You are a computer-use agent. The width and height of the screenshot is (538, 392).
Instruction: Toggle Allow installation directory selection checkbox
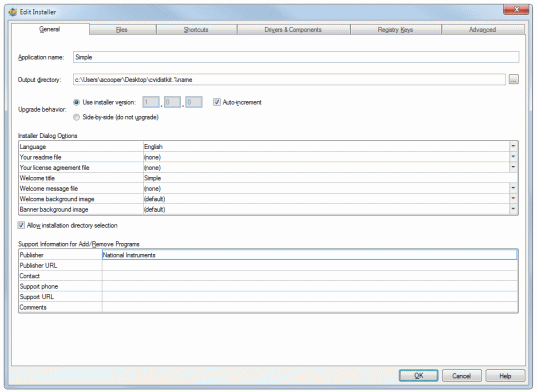[21, 225]
